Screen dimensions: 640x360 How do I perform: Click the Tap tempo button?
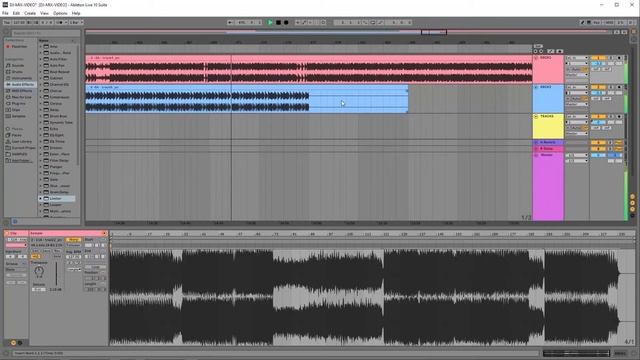pos(7,22)
